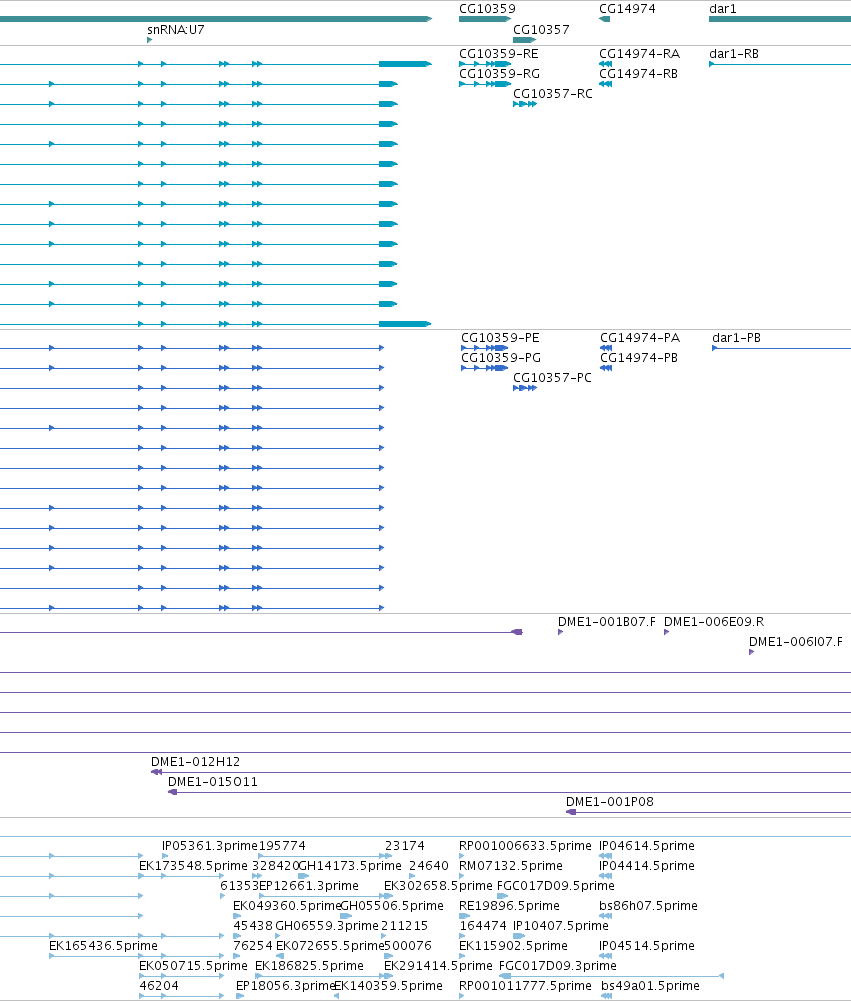Click cDNA label RE19896.5prime
851x1001 pixels.
(x=509, y=906)
